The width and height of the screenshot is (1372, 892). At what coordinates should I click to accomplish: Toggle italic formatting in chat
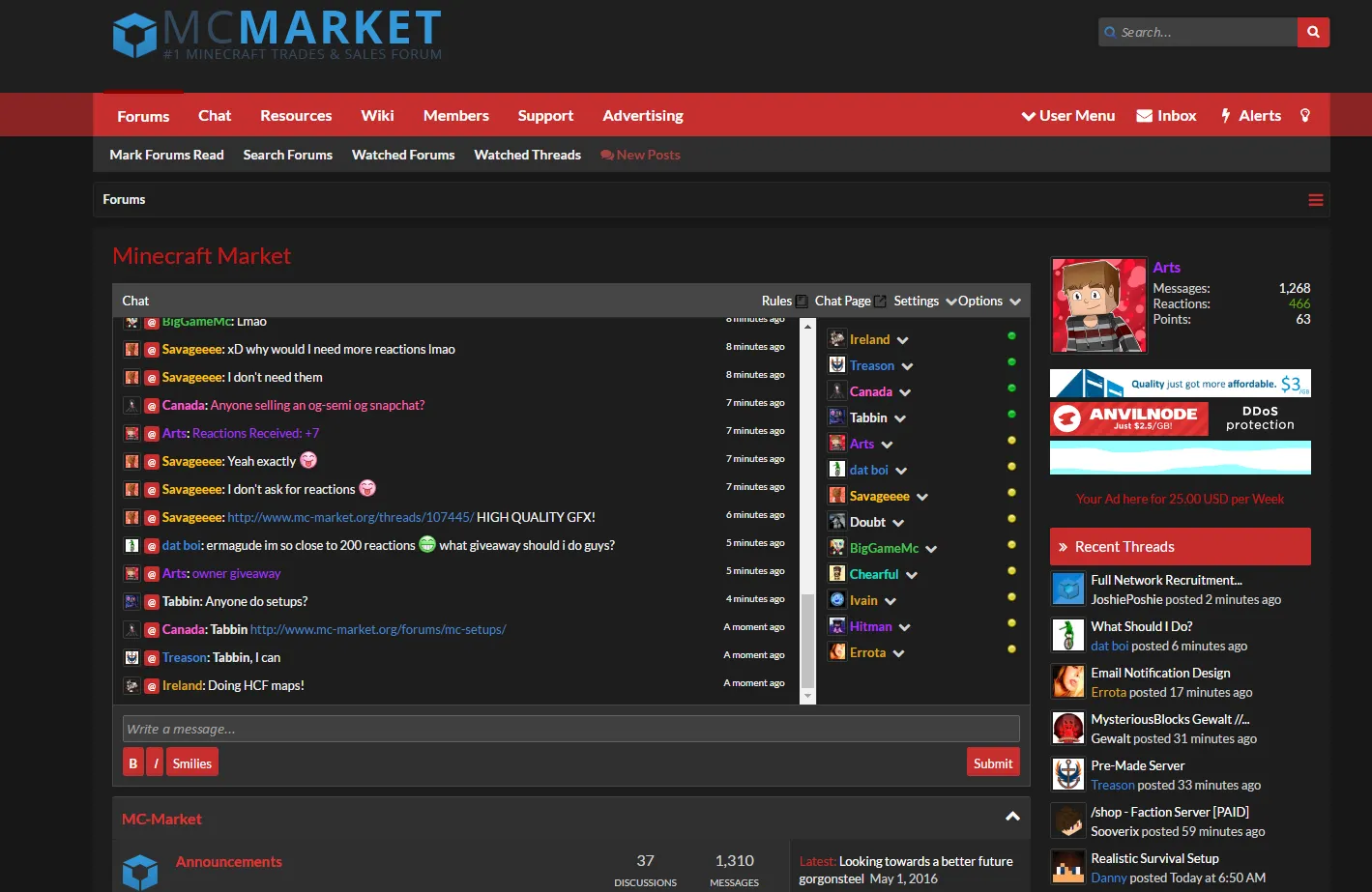(156, 763)
